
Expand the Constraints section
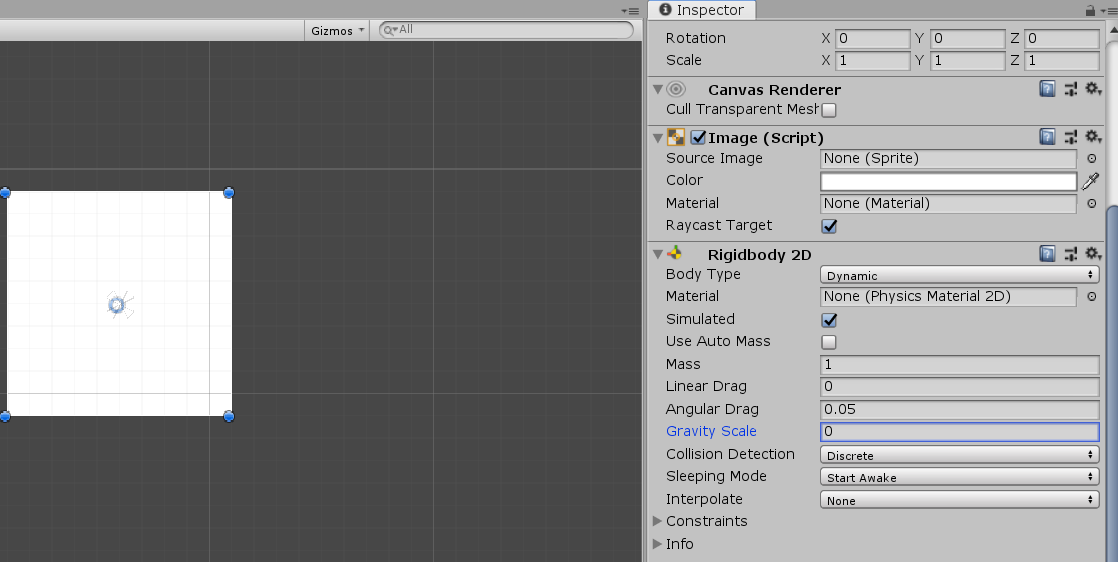[x=657, y=521]
